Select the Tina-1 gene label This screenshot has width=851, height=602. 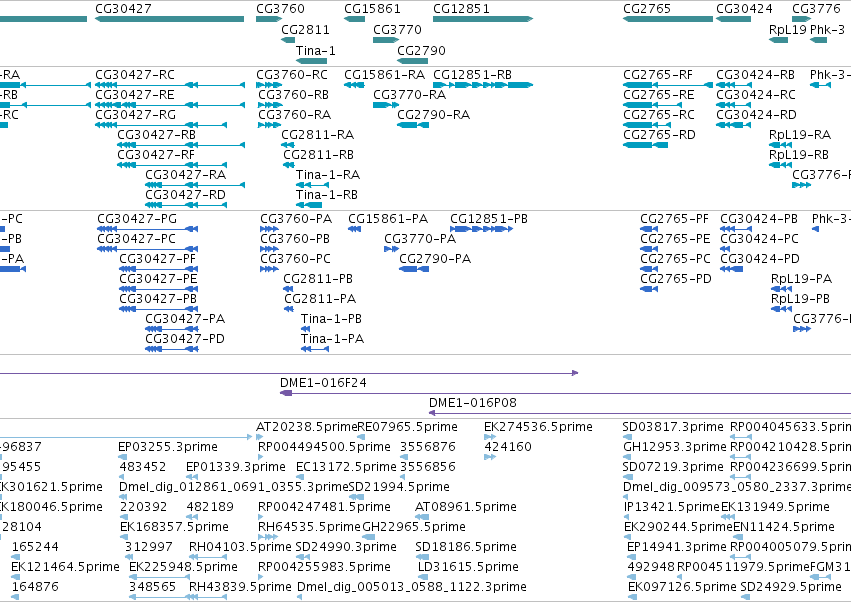tap(315, 50)
